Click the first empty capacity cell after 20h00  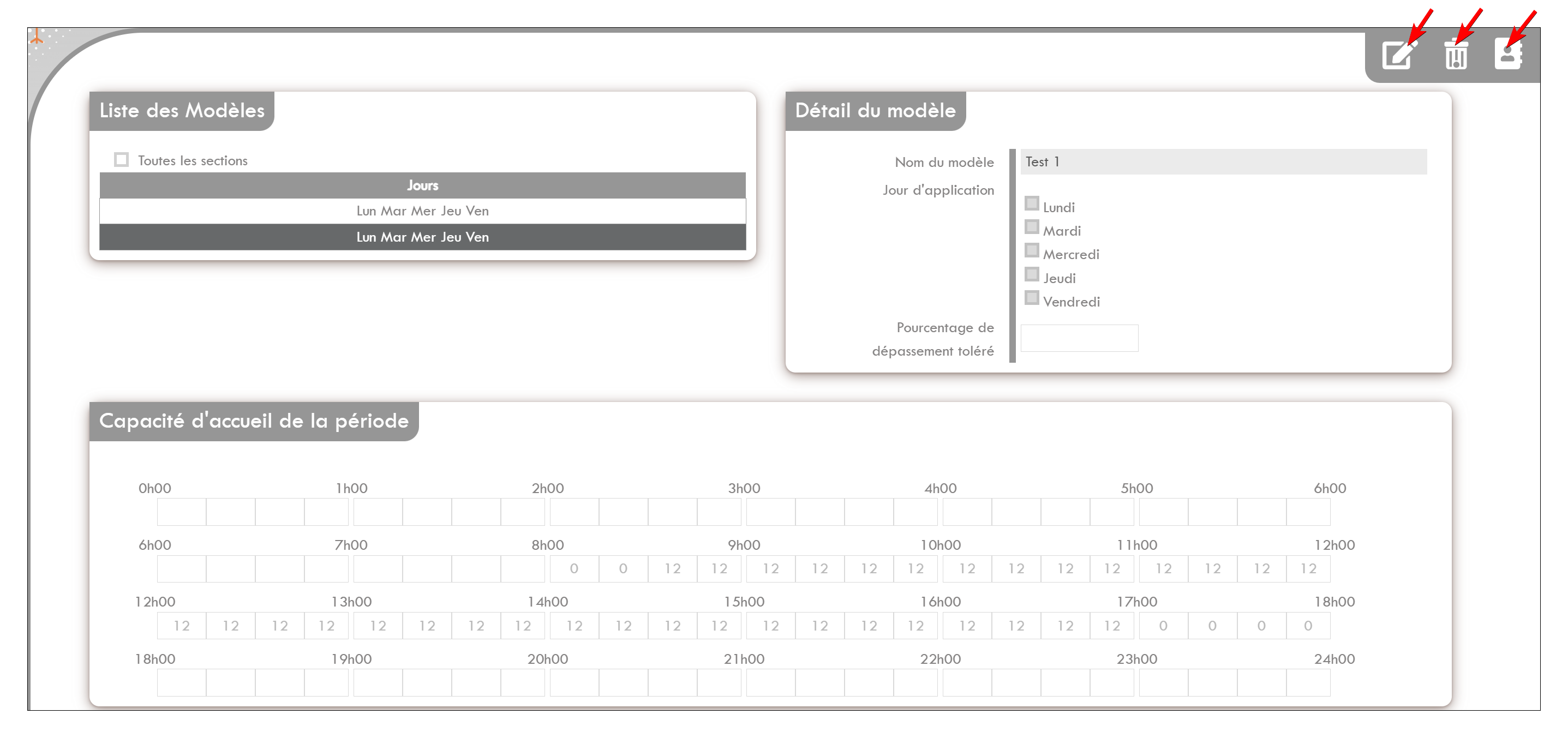click(574, 682)
